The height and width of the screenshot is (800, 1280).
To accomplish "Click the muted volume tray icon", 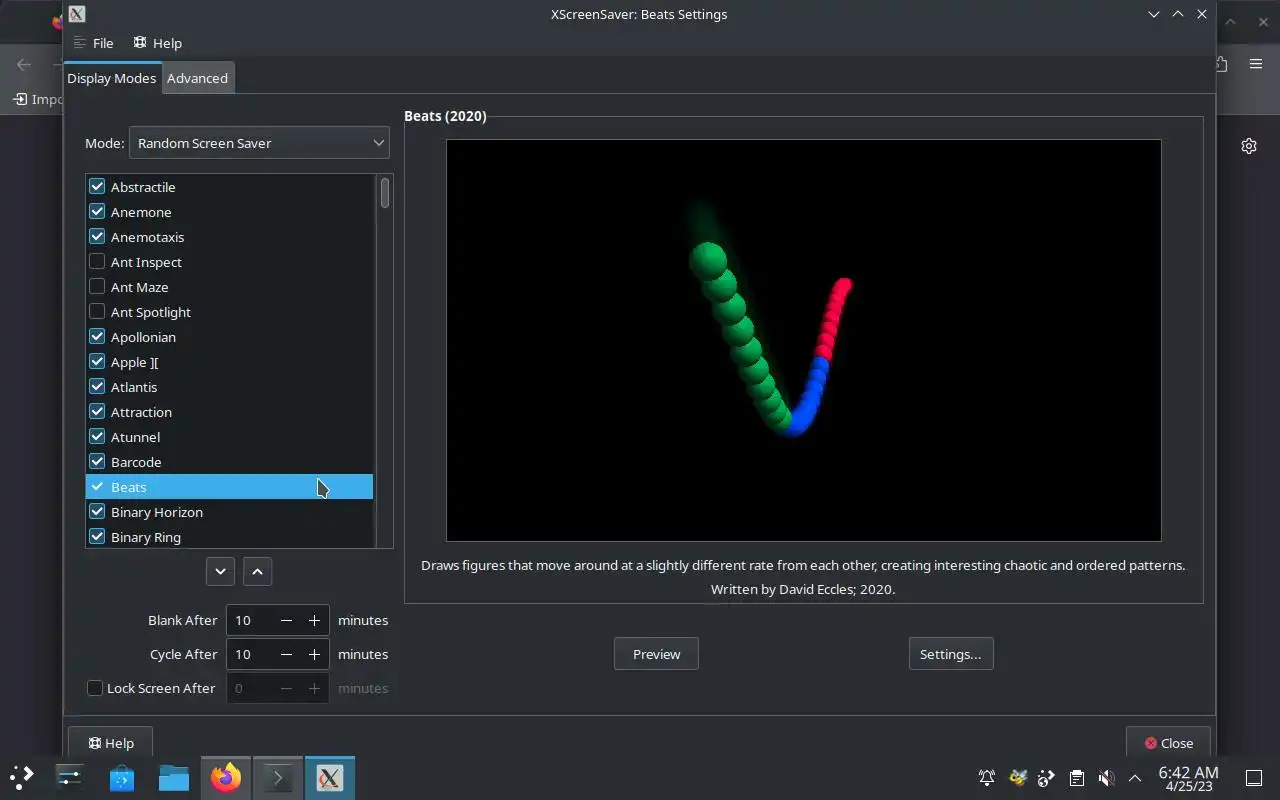I will point(1106,777).
